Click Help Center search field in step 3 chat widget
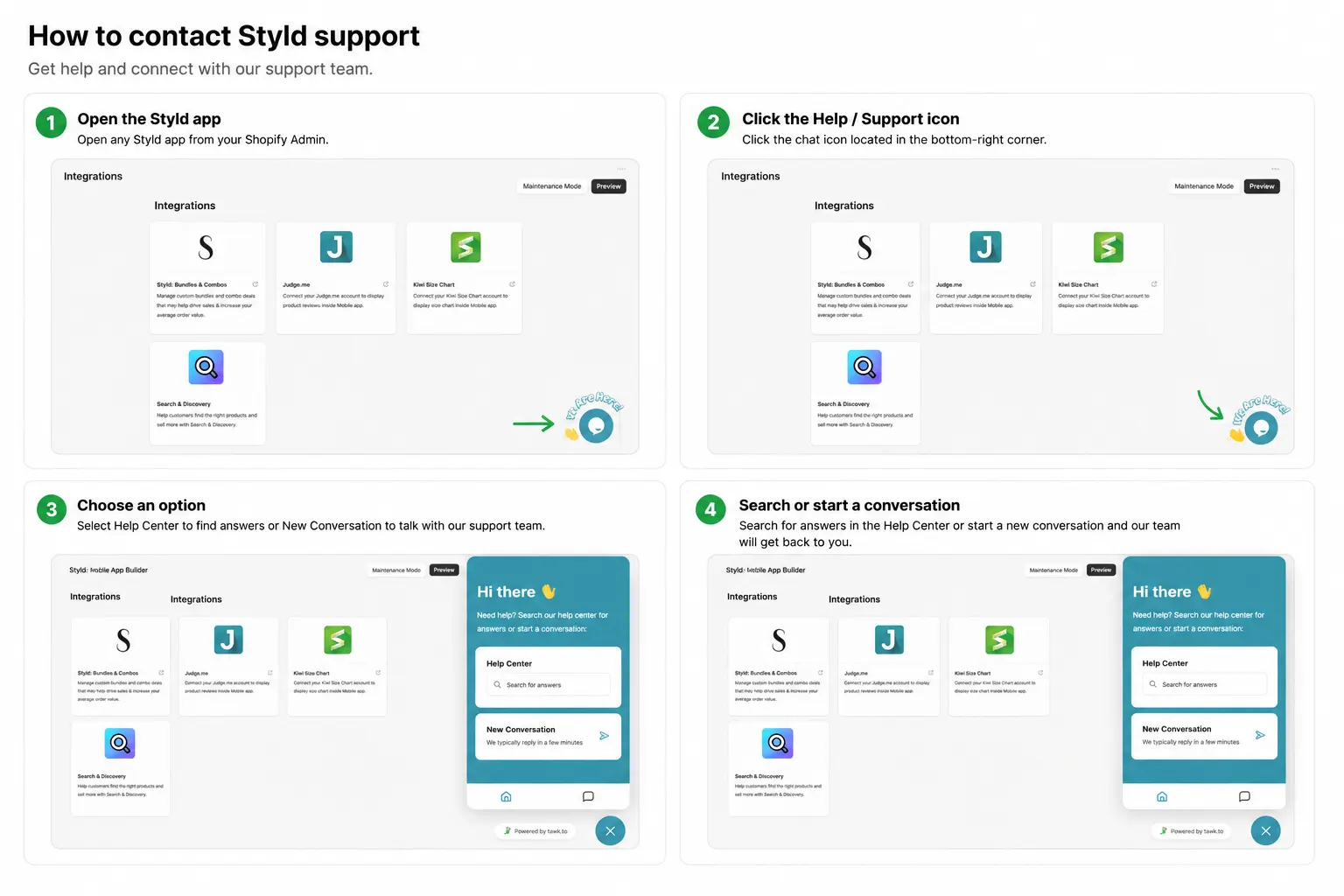This screenshot has width=1344, height=896. [x=549, y=685]
